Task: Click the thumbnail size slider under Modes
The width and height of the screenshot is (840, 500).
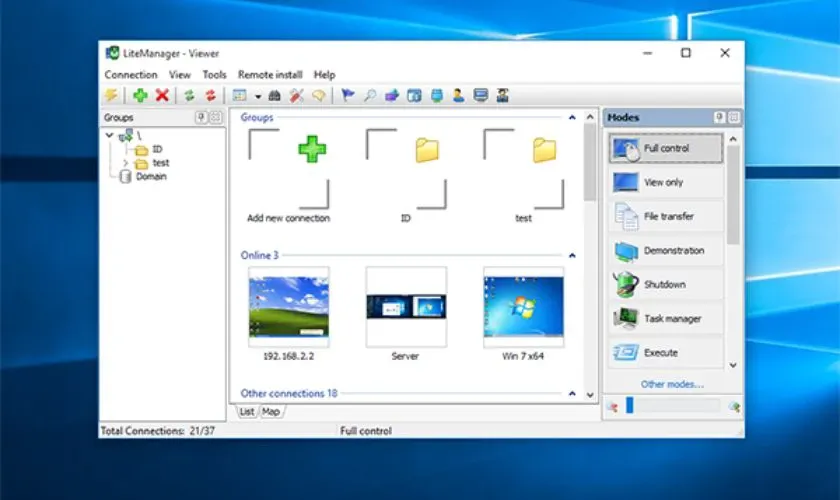Action: tap(672, 406)
